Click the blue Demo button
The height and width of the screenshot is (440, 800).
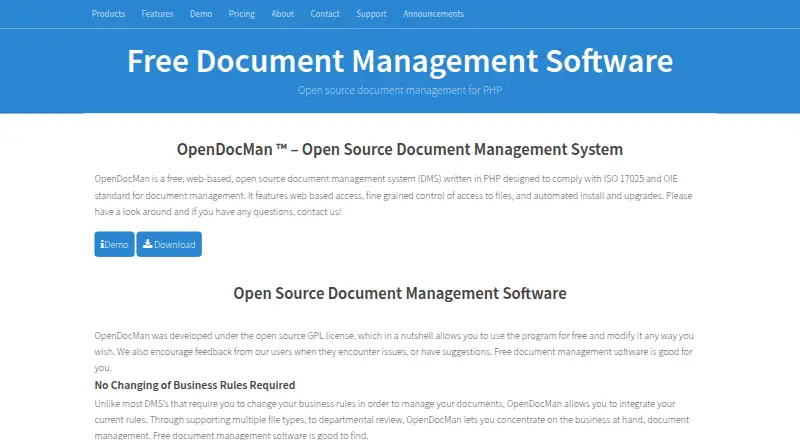point(114,244)
